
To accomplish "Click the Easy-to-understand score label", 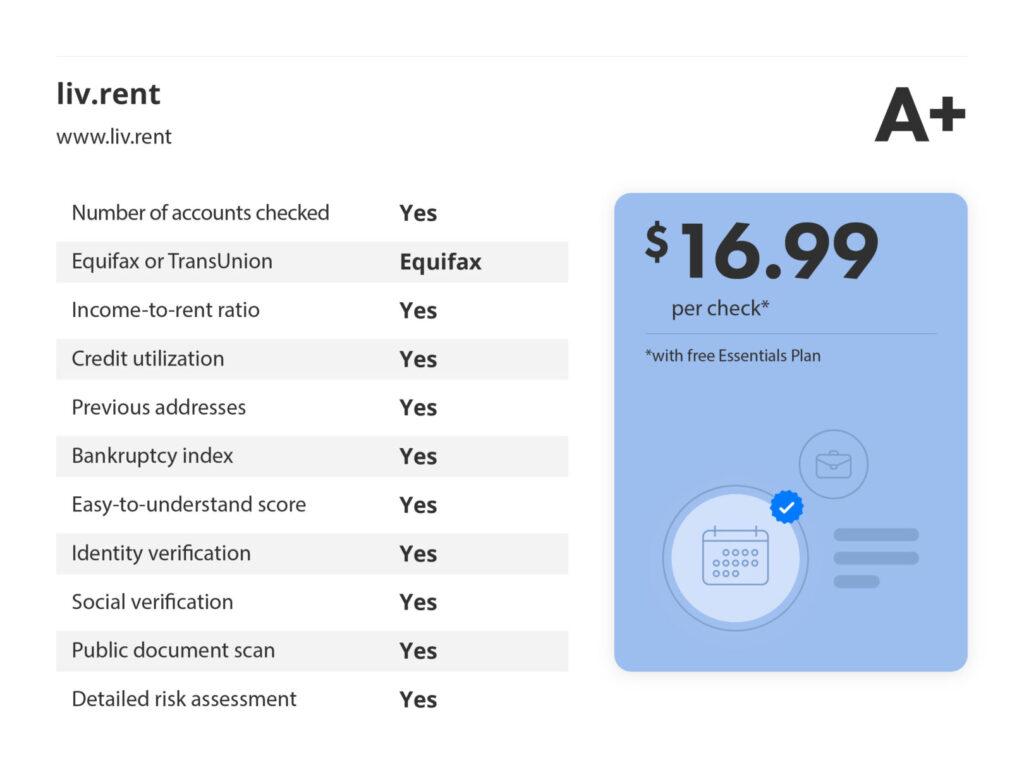I will coord(189,505).
